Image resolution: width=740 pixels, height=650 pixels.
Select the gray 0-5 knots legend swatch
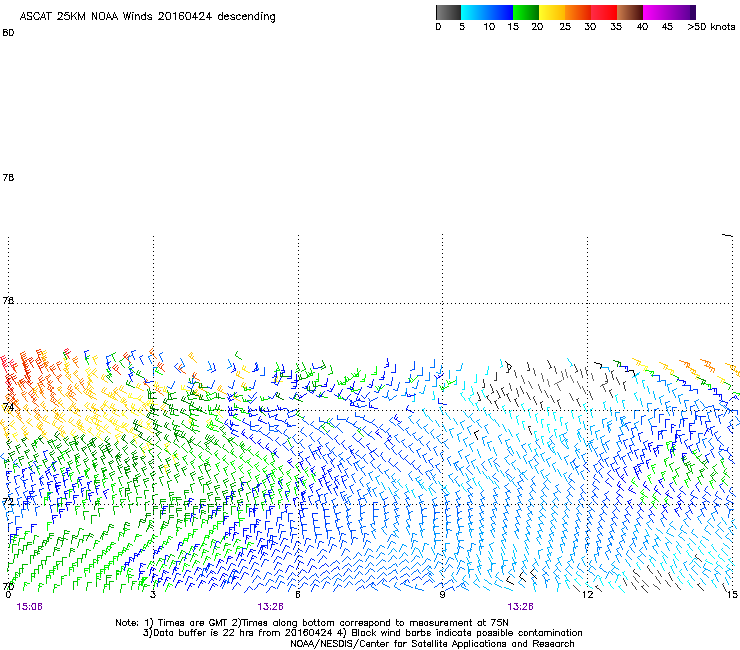448,12
